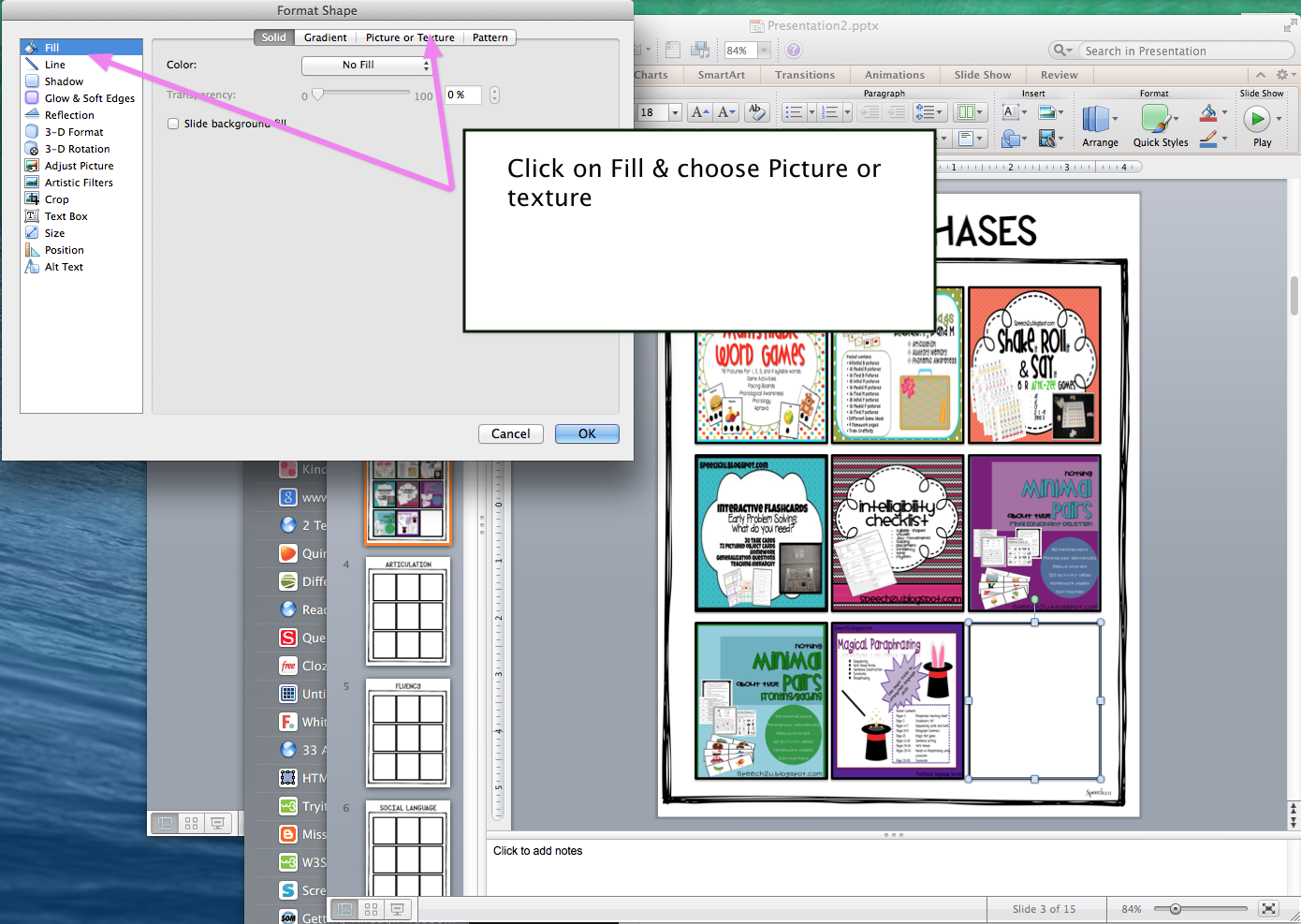Select the Solid fill segment
Image resolution: width=1301 pixels, height=924 pixels.
(274, 37)
